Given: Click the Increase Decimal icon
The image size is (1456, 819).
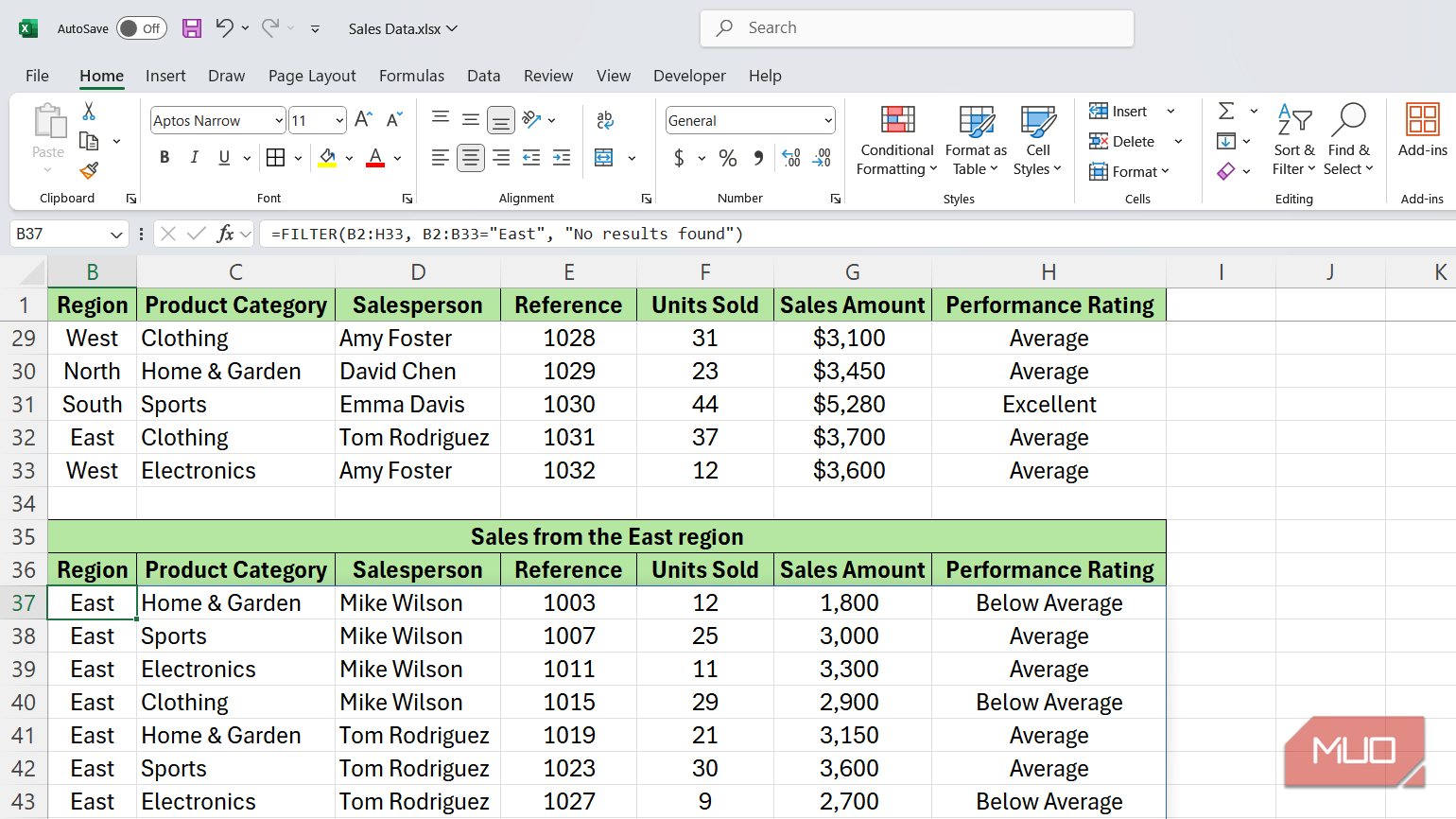Looking at the screenshot, I should [792, 158].
